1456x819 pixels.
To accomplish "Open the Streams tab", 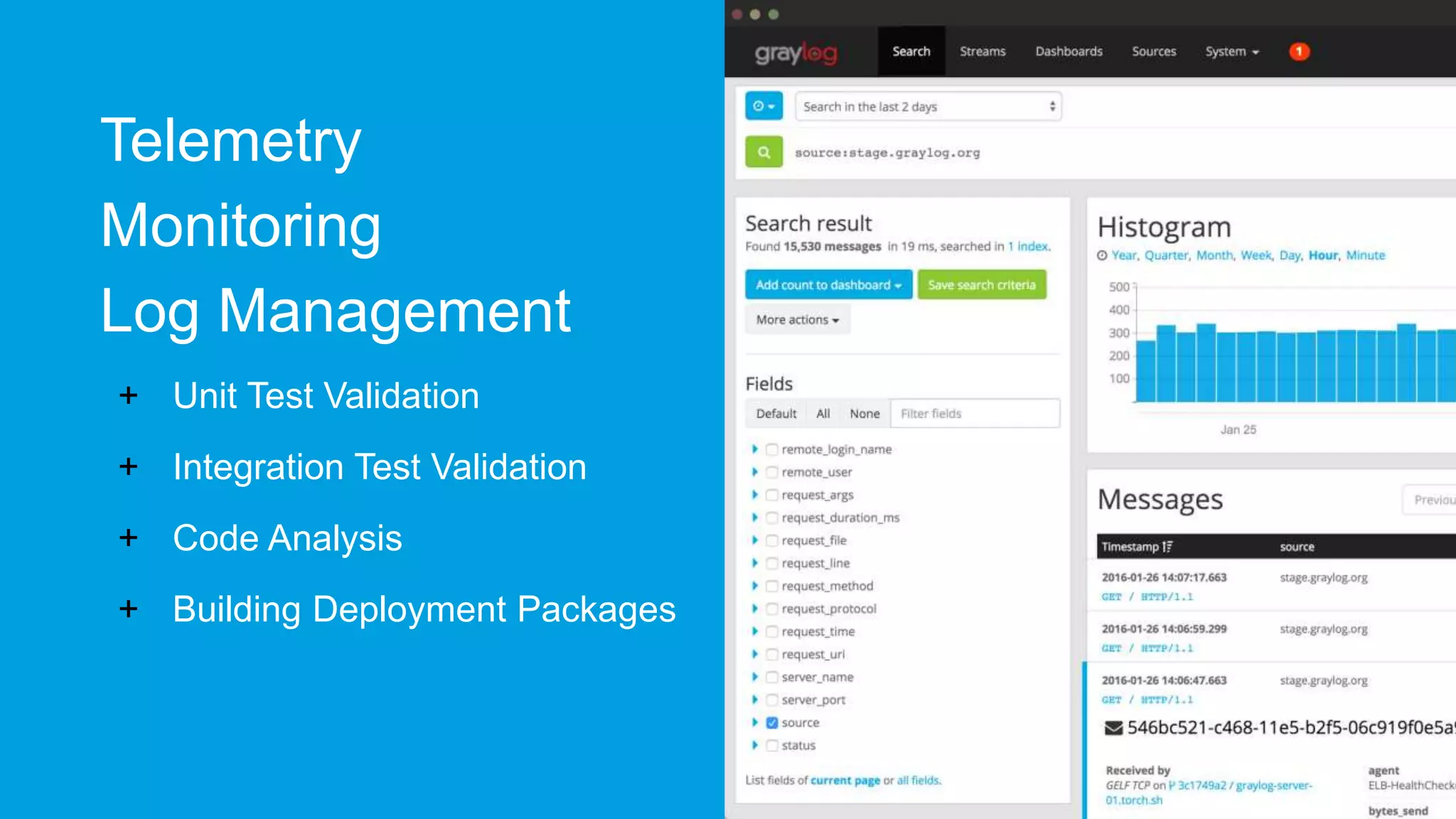I will [x=983, y=51].
